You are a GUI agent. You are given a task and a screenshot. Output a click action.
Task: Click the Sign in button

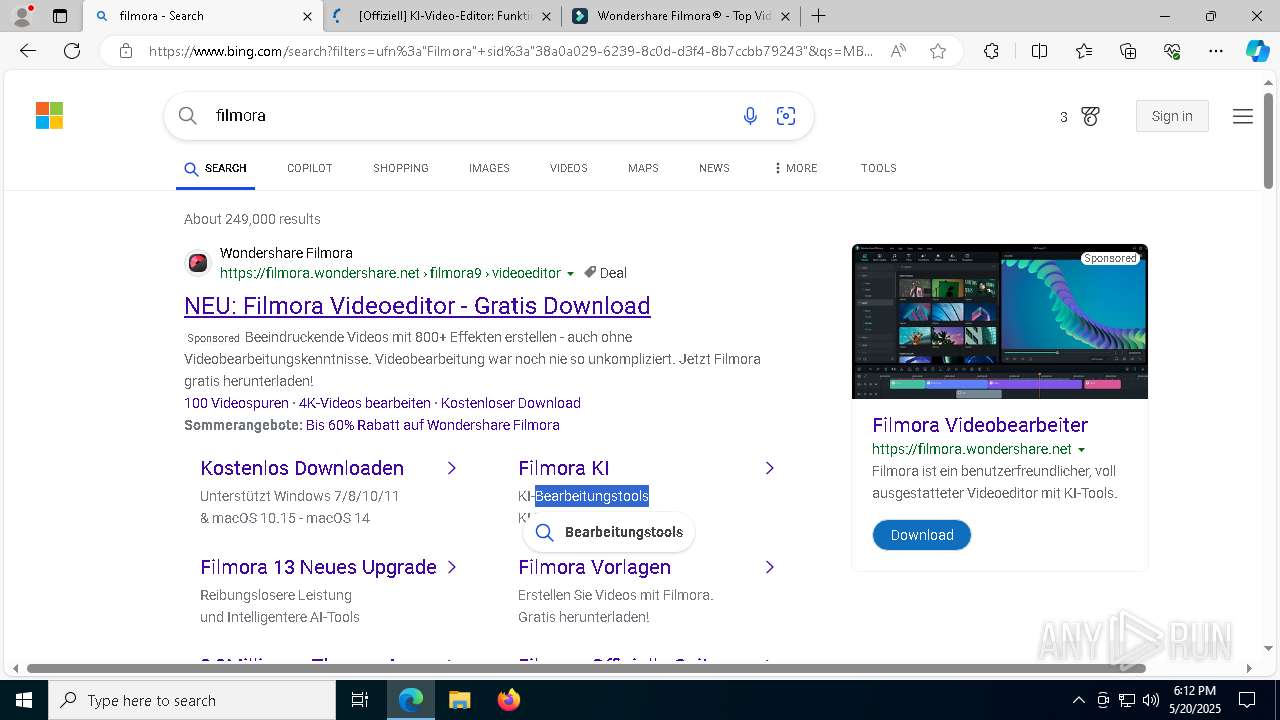tap(1172, 116)
